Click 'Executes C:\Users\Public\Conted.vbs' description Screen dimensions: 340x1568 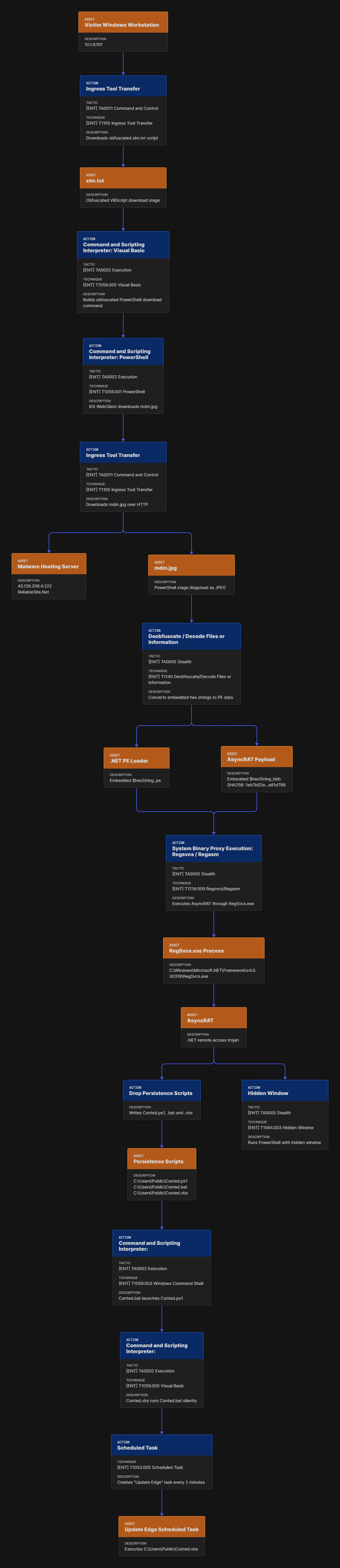click(161, 1549)
